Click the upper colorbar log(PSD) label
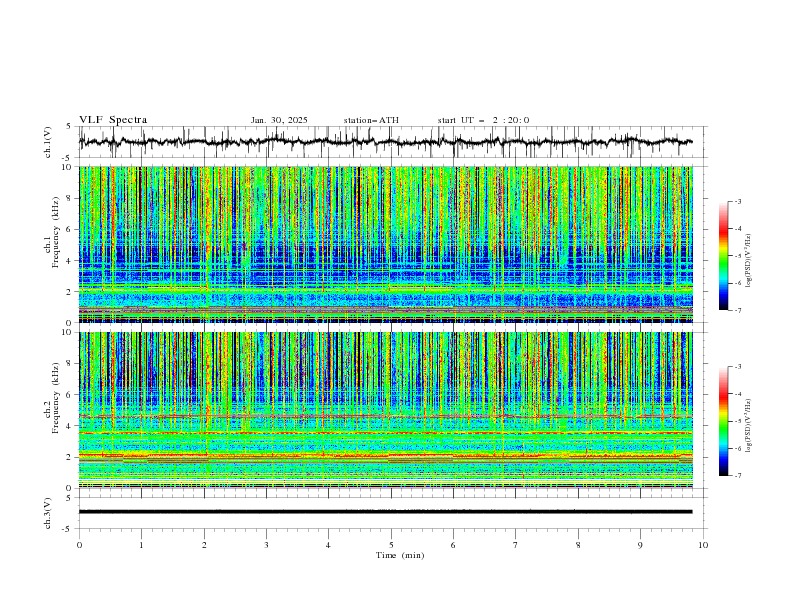Image resolution: width=792 pixels, height=612 pixels. point(748,261)
